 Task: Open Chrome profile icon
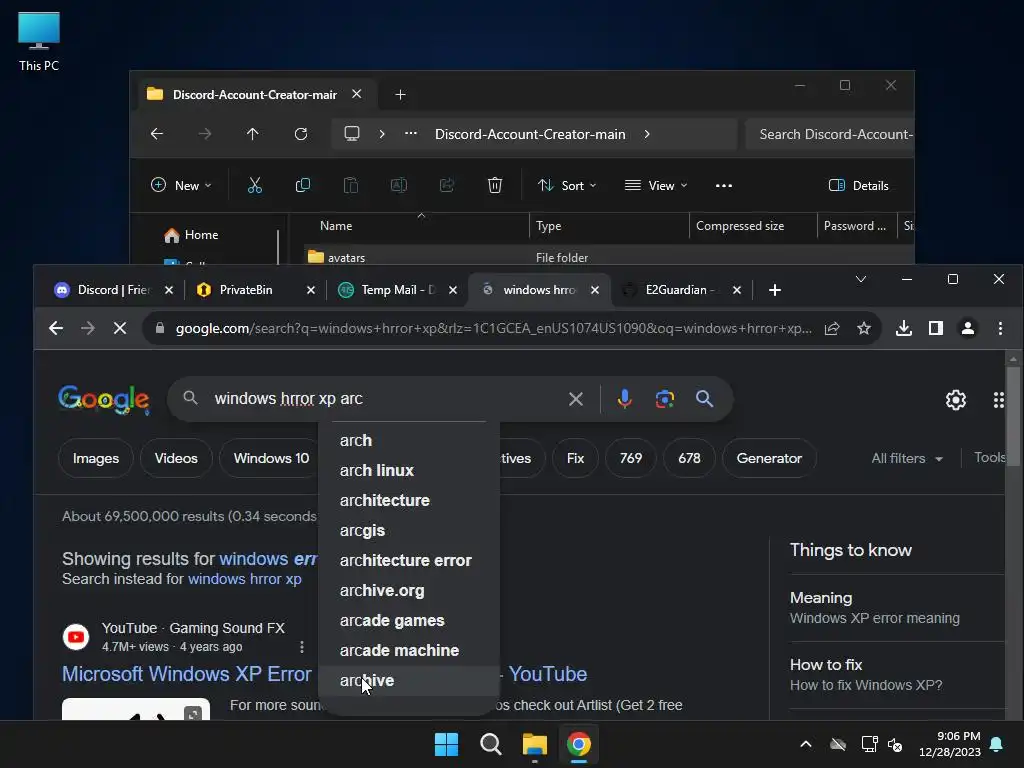click(x=968, y=328)
